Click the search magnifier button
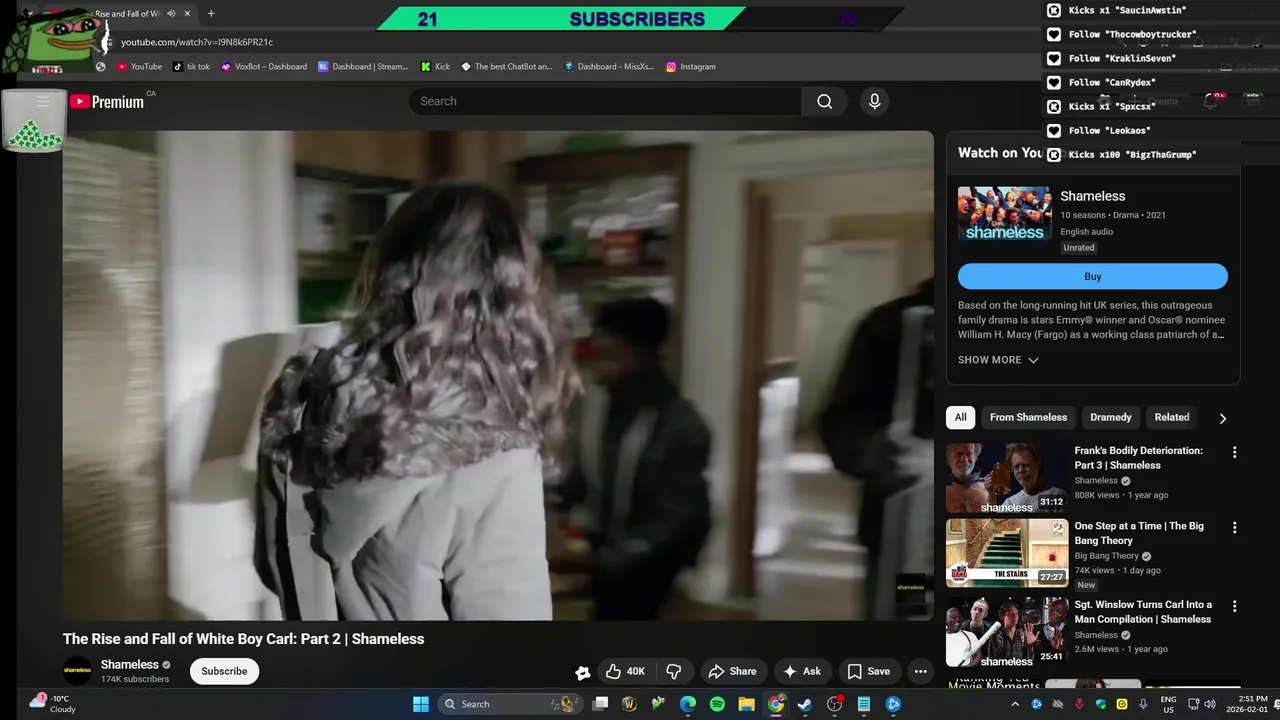1280x720 pixels. click(x=824, y=101)
